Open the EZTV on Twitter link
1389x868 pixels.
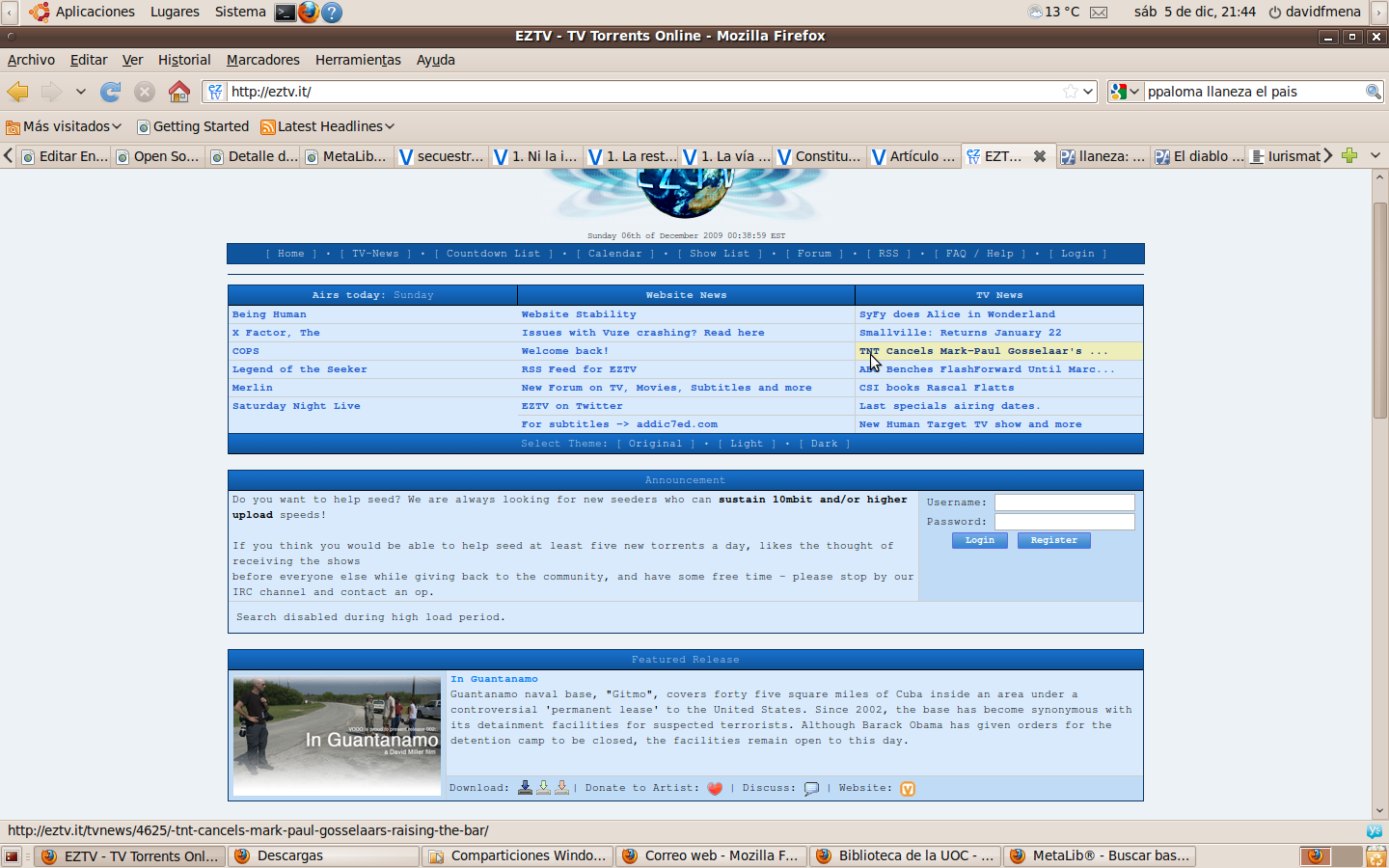pos(572,406)
